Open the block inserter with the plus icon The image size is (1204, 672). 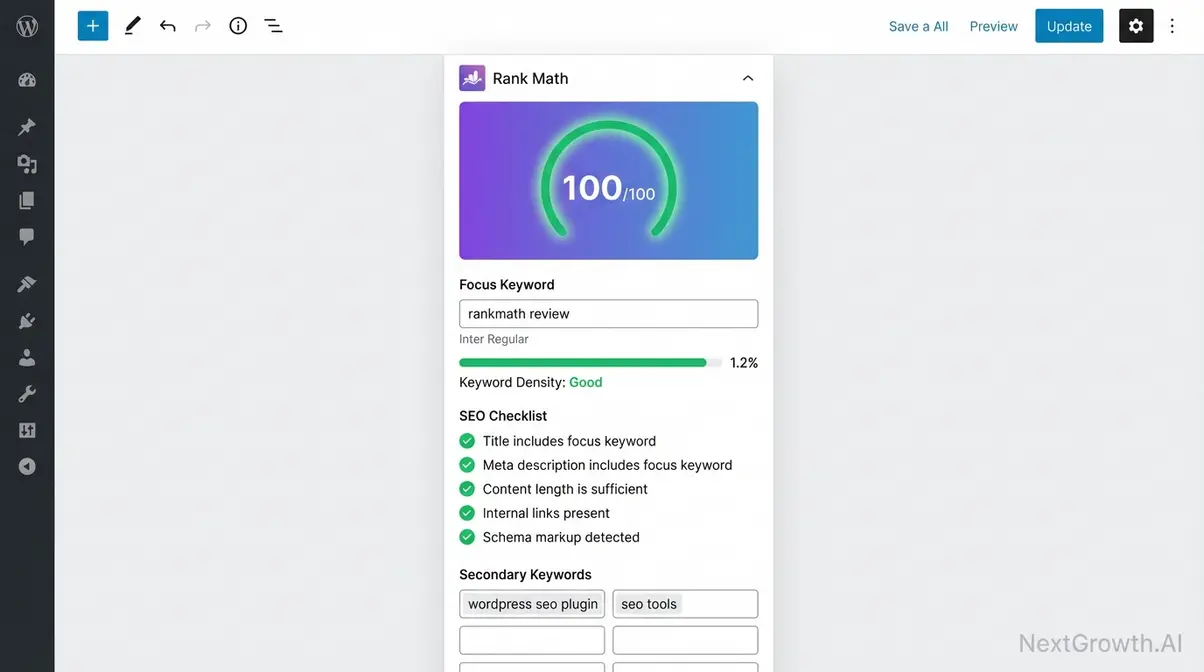tap(92, 25)
